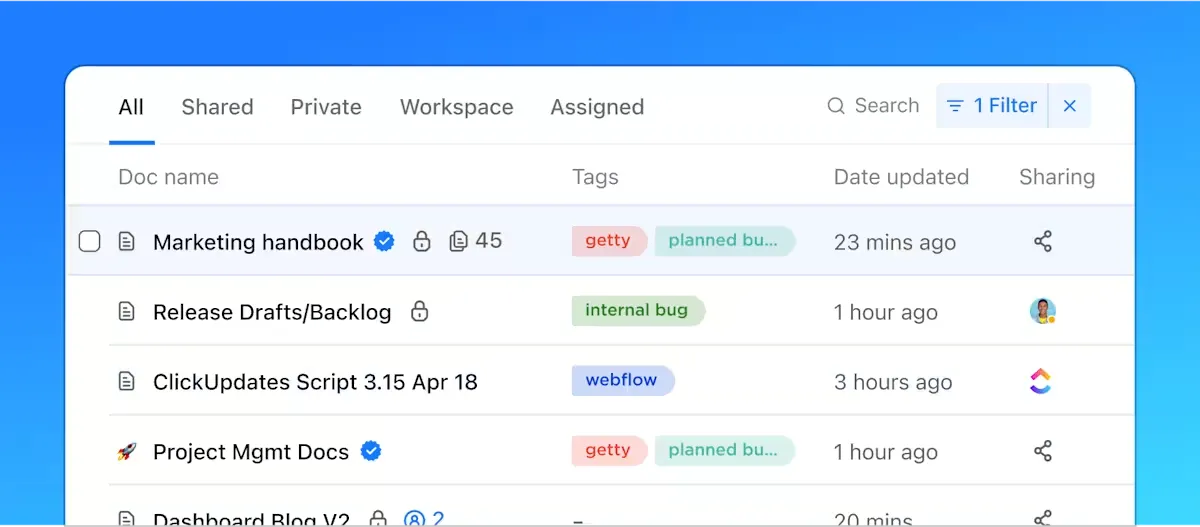Click the ClickUp logo in ClickUpdates Script row

(1042, 381)
